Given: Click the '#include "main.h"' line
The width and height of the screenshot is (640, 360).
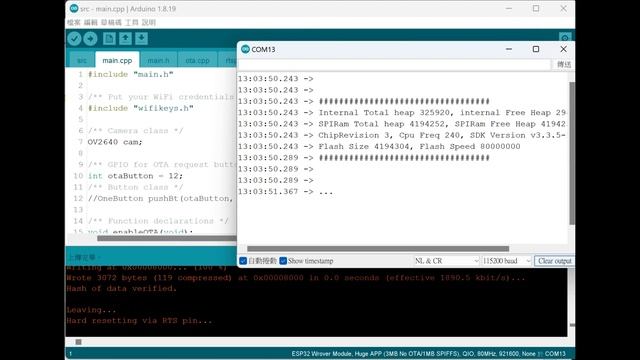Looking at the screenshot, I should coord(130,74).
